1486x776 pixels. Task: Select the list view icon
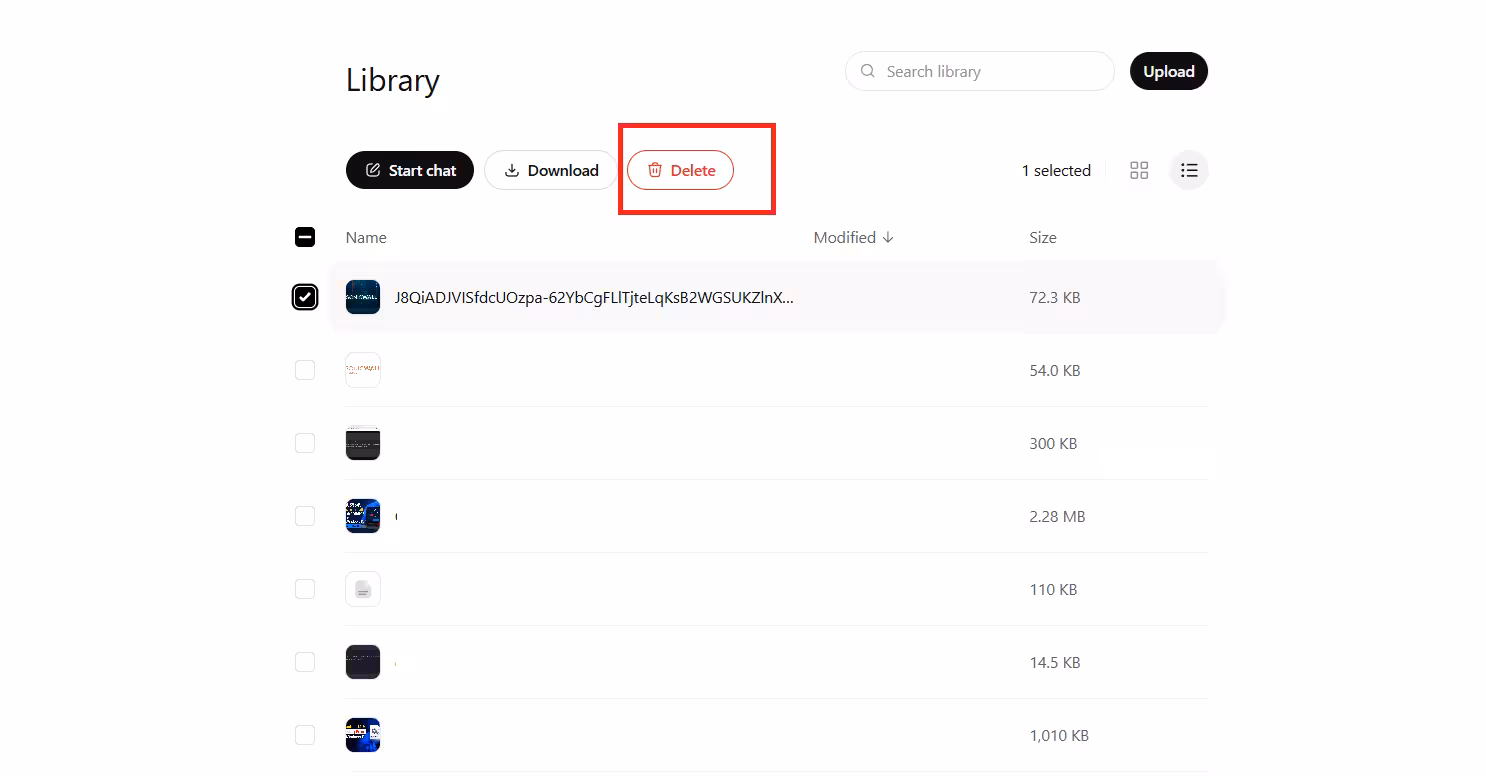(1189, 170)
